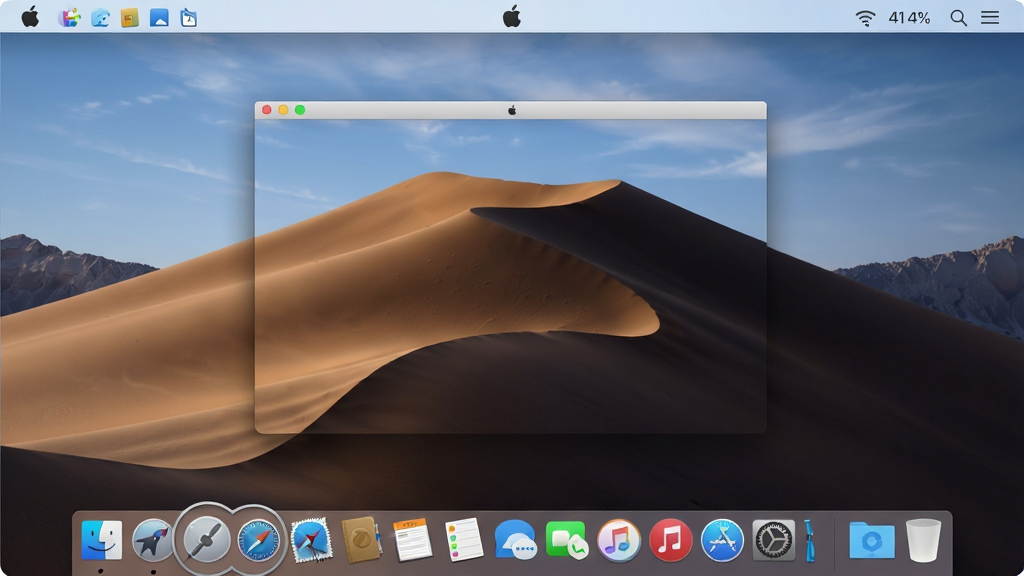Screen dimensions: 1024x576
Task: Open Spotlight search magnifier icon
Action: (958, 18)
